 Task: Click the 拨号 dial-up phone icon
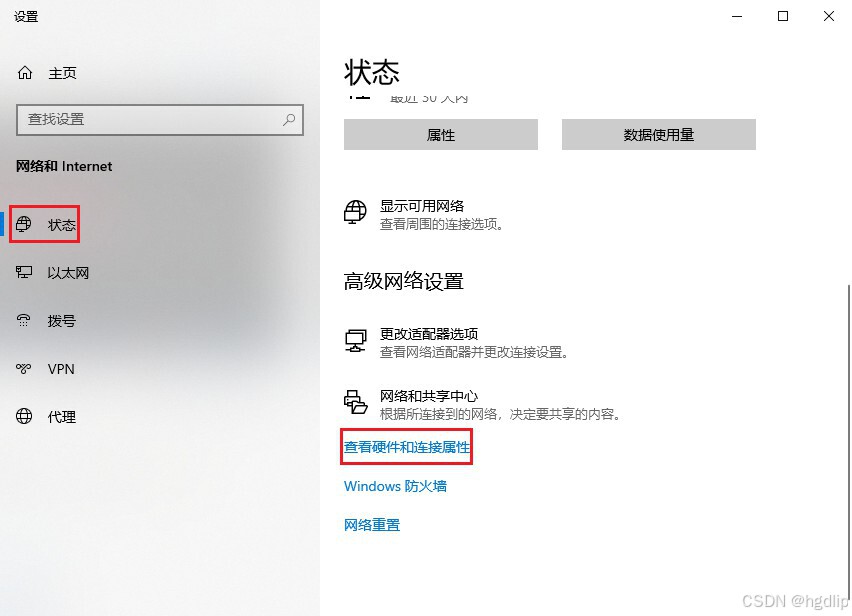(x=23, y=320)
